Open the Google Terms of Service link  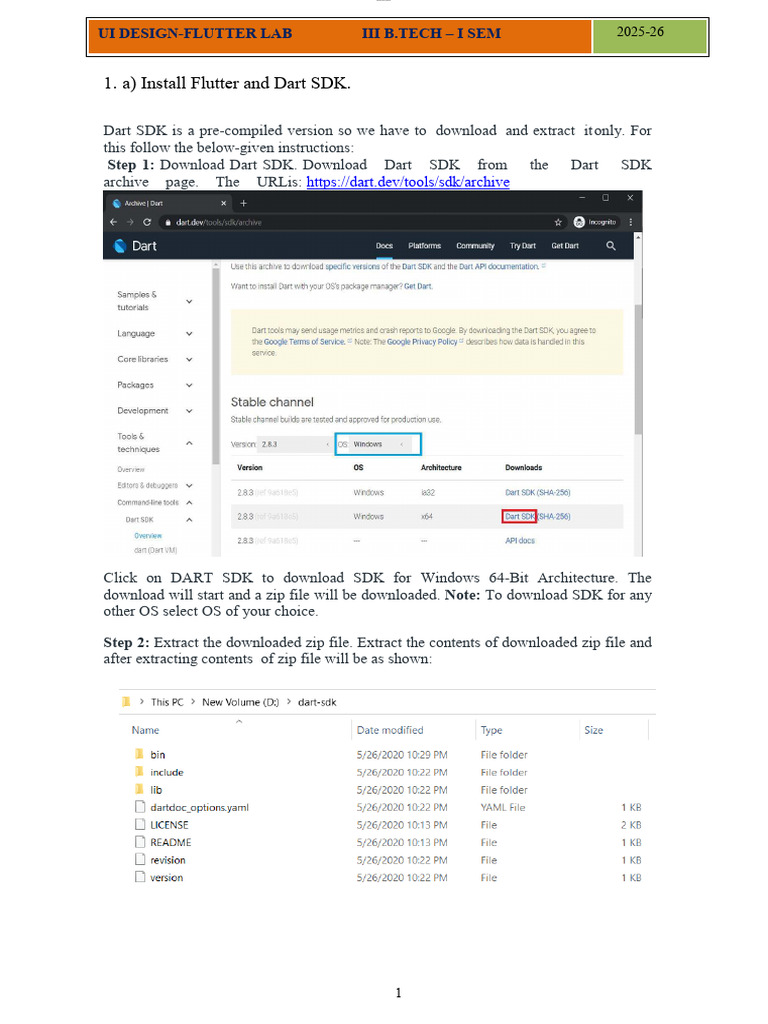pyautogui.click(x=304, y=342)
